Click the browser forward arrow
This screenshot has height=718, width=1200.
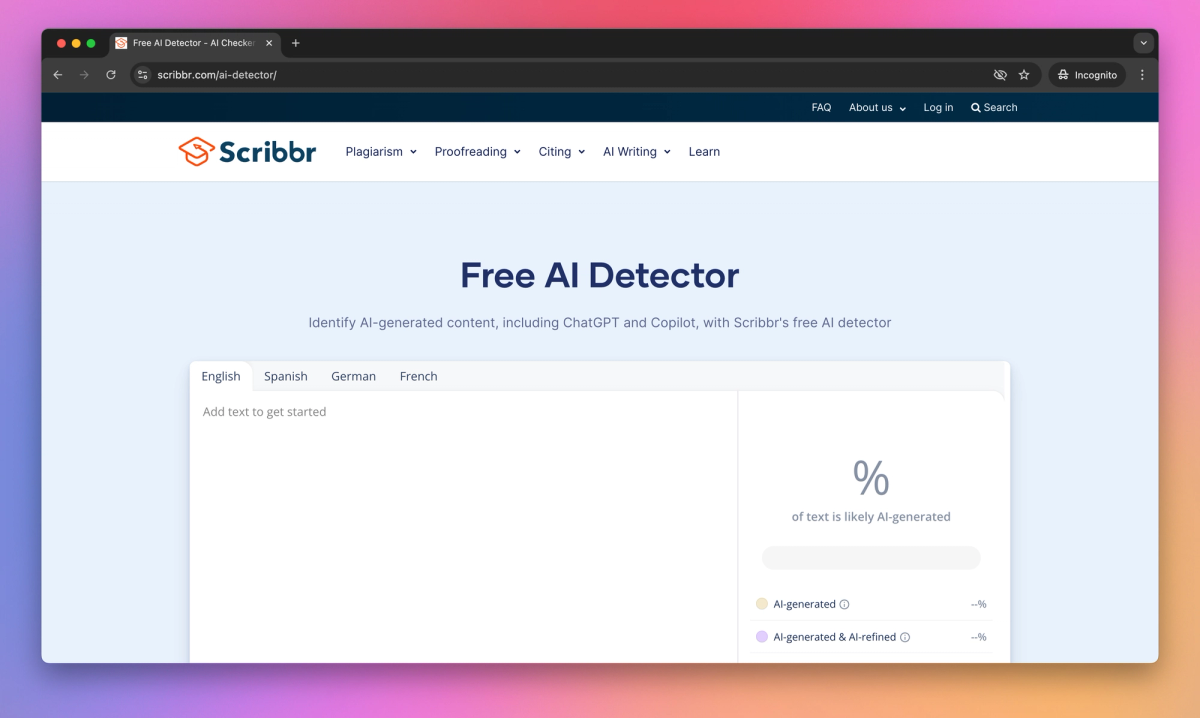[84, 75]
